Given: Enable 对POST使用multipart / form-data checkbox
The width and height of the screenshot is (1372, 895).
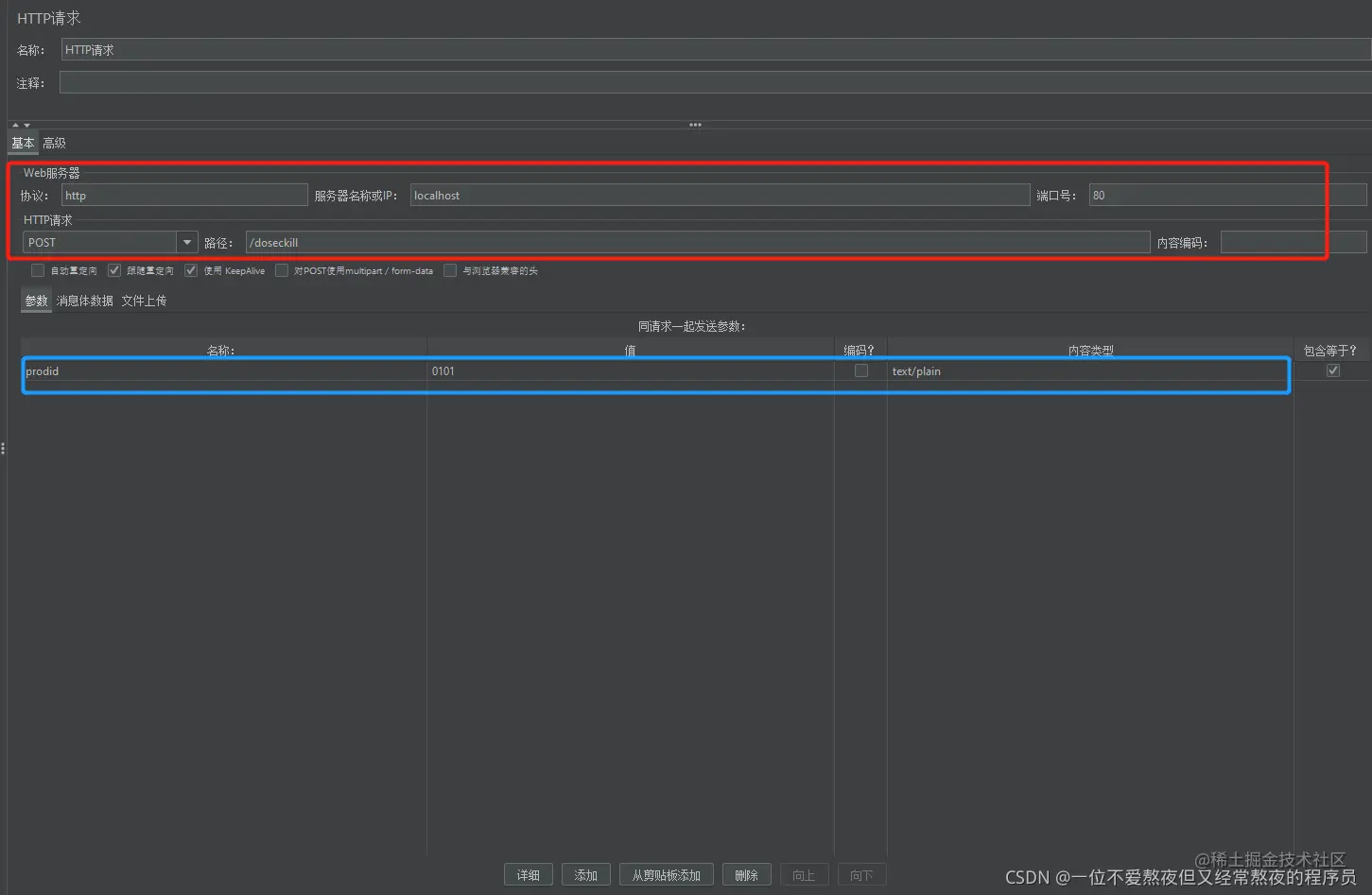Looking at the screenshot, I should [282, 270].
